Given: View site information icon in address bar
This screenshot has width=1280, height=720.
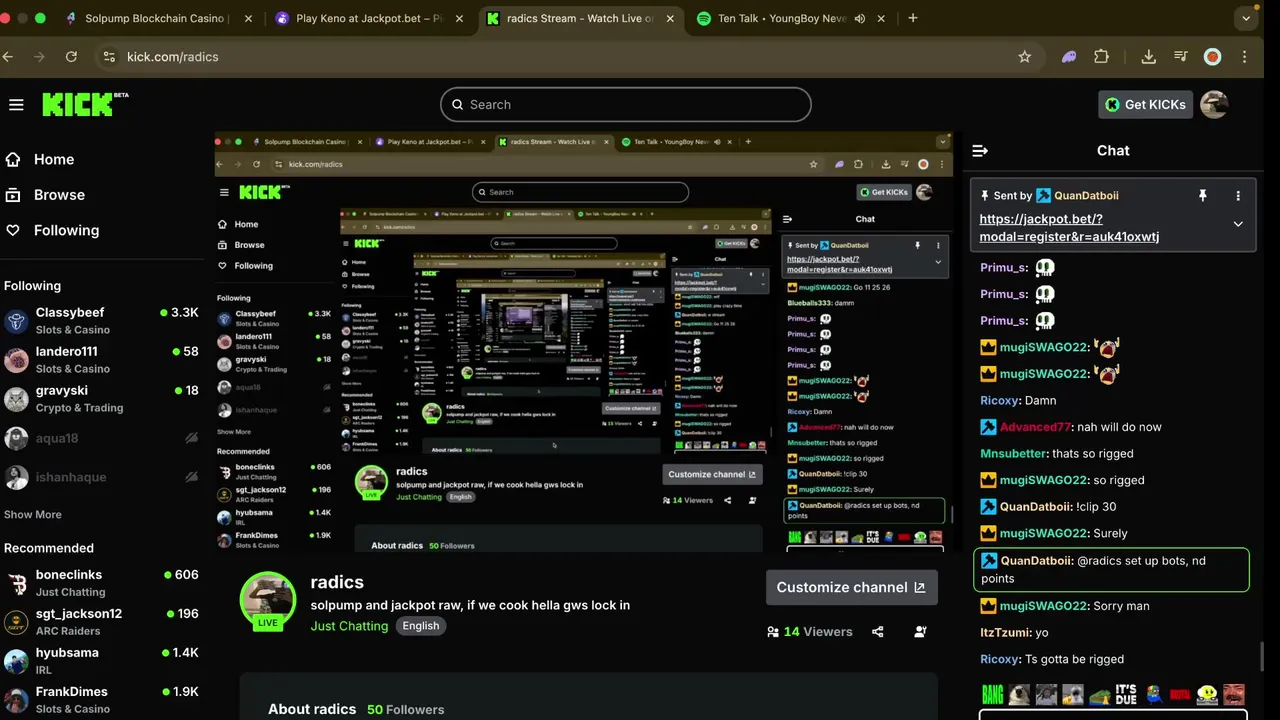Looking at the screenshot, I should pos(109,57).
